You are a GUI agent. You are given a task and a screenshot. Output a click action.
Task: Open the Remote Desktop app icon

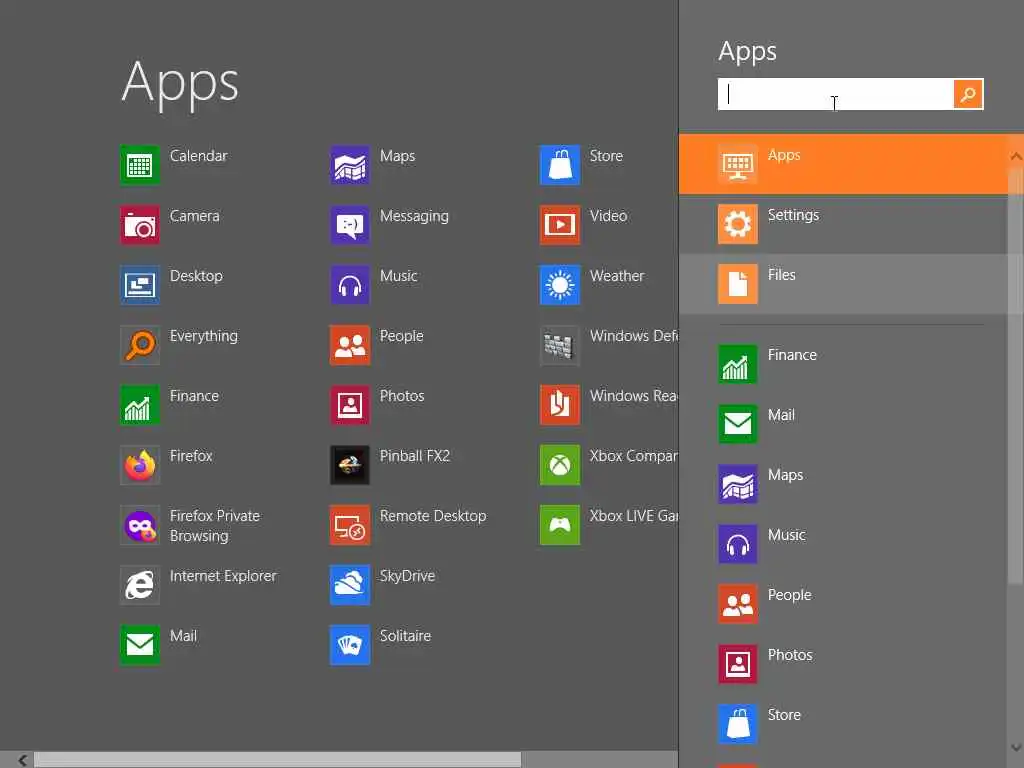click(350, 525)
